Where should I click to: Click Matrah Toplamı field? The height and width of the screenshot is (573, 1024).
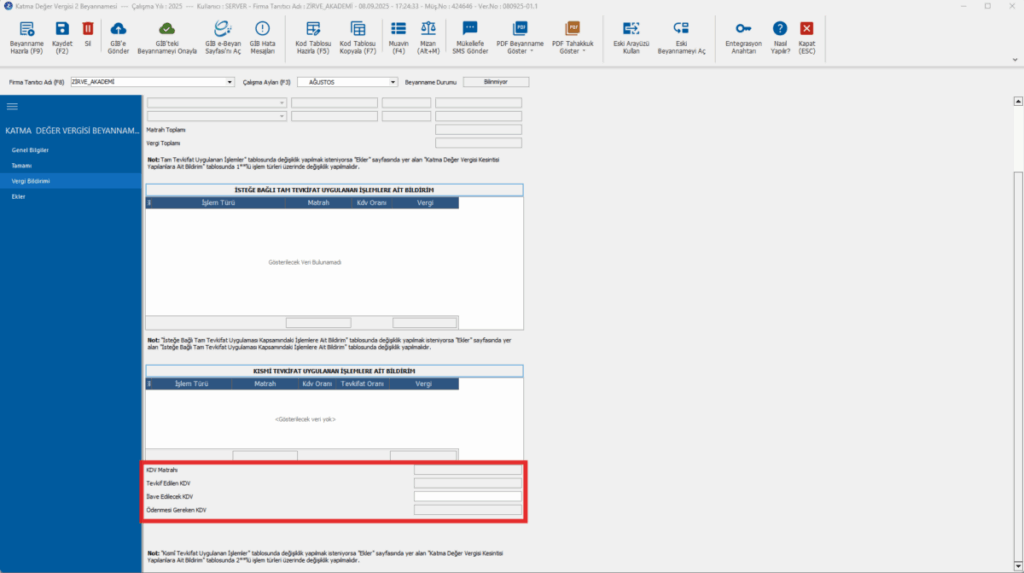478,130
